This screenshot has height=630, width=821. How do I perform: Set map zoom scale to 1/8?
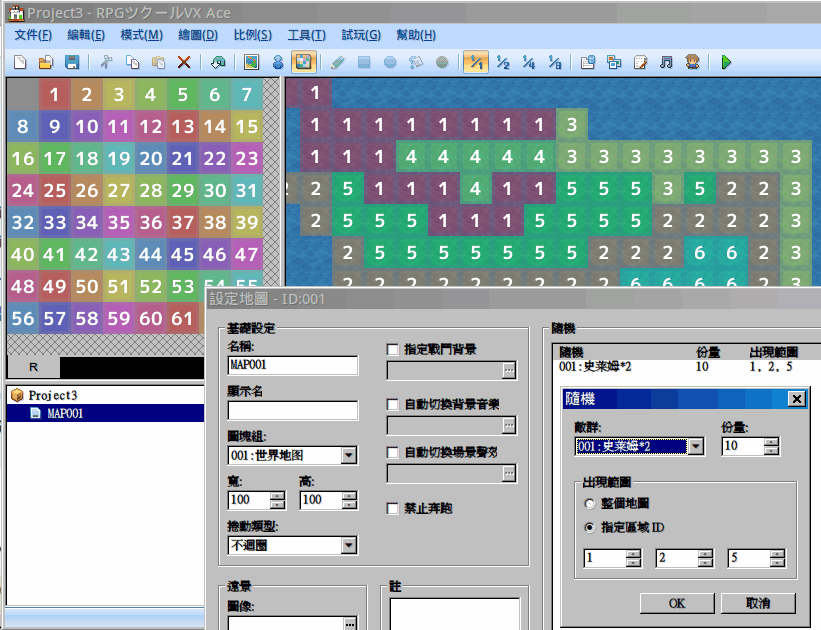555,62
